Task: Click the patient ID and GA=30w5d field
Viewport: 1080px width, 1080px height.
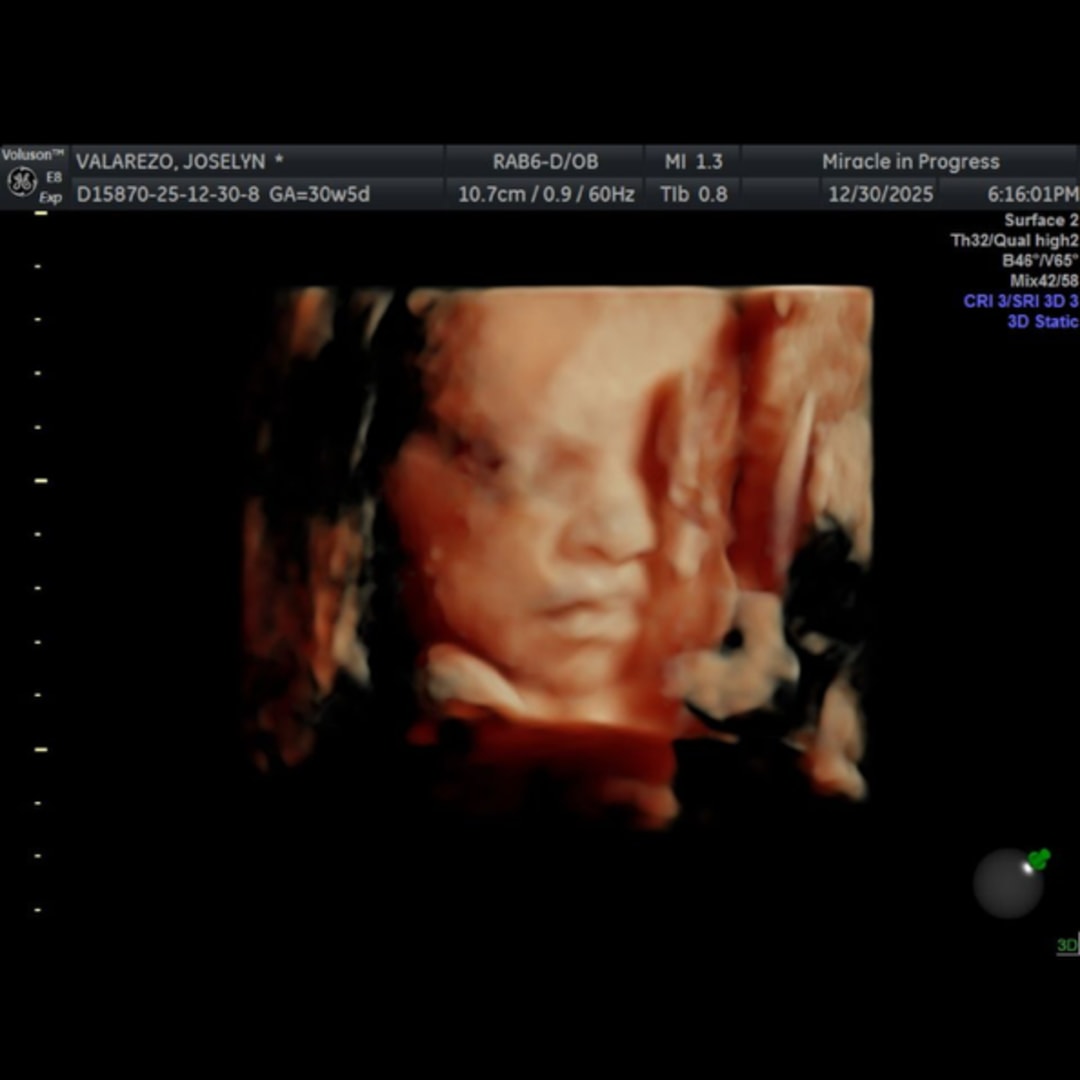Action: click(223, 194)
